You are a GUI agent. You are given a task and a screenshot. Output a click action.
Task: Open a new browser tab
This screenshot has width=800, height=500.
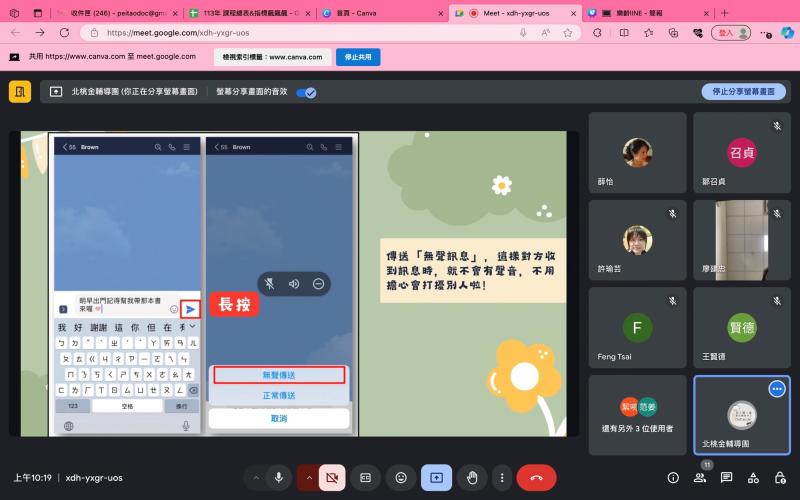(724, 13)
